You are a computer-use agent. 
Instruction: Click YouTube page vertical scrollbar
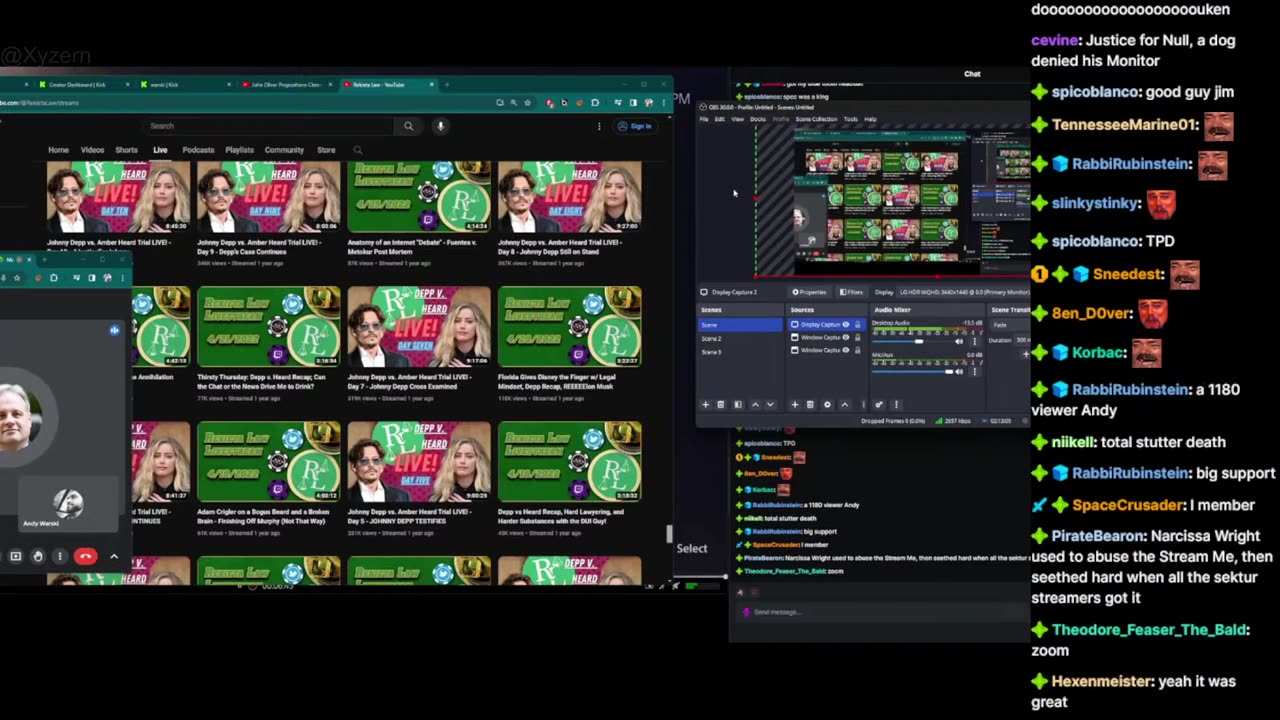coord(669,535)
